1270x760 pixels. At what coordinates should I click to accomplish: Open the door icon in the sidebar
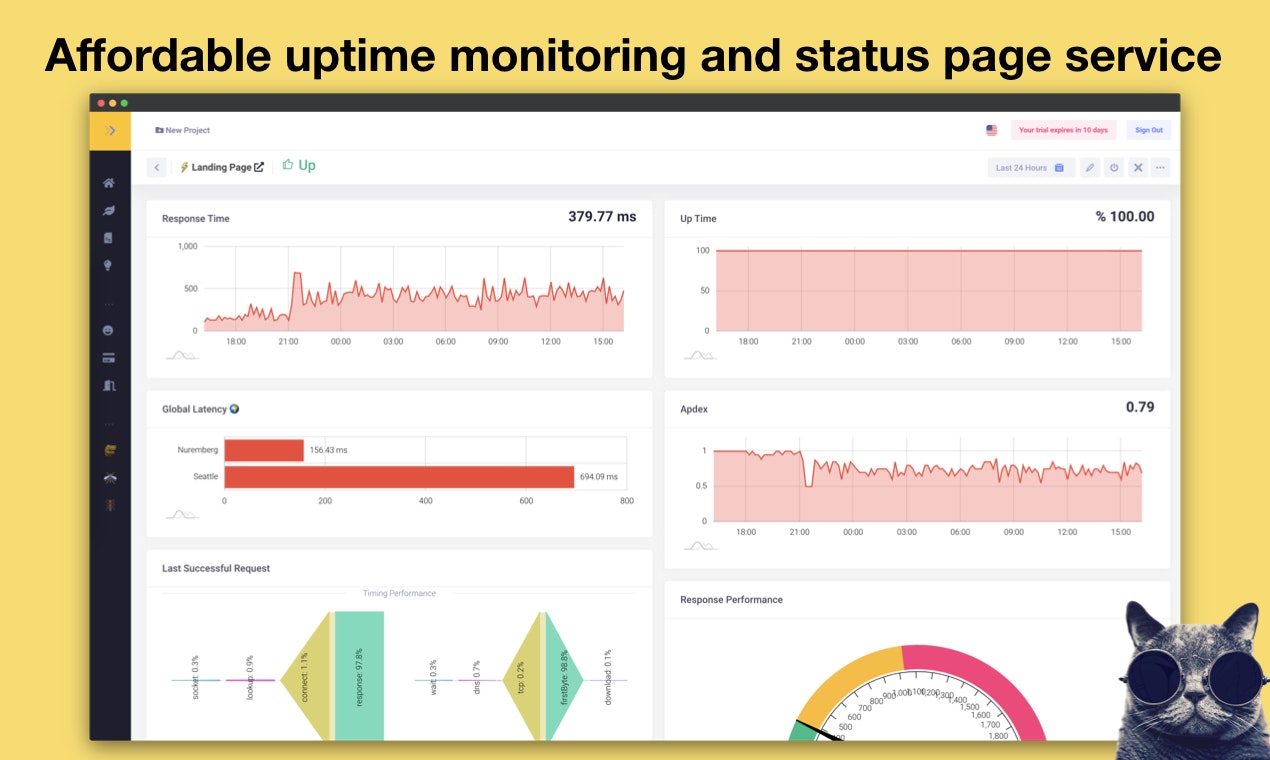[x=109, y=385]
